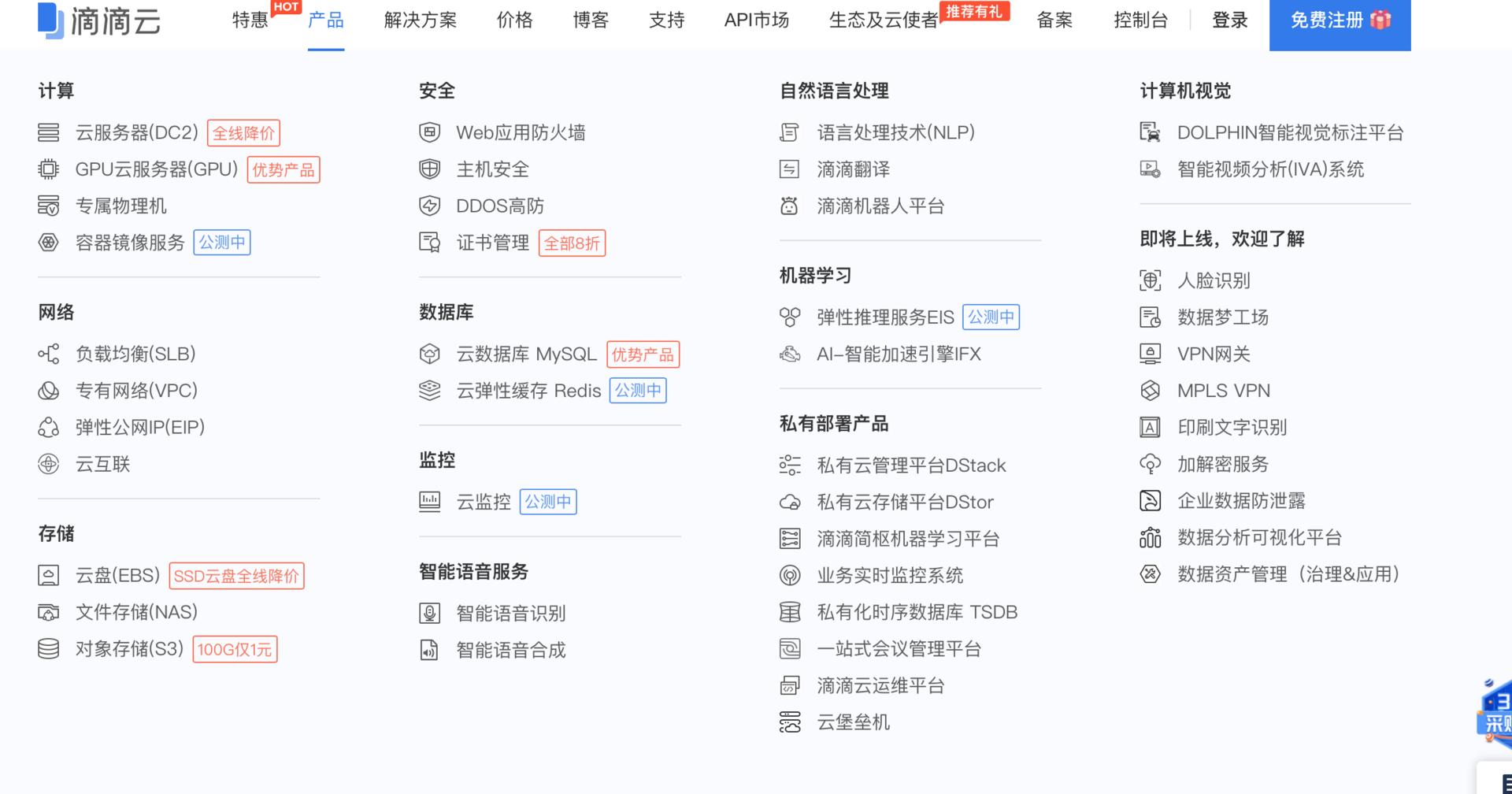Select the 智能语音识别 microphone icon
The width and height of the screenshot is (1512, 794).
point(429,613)
